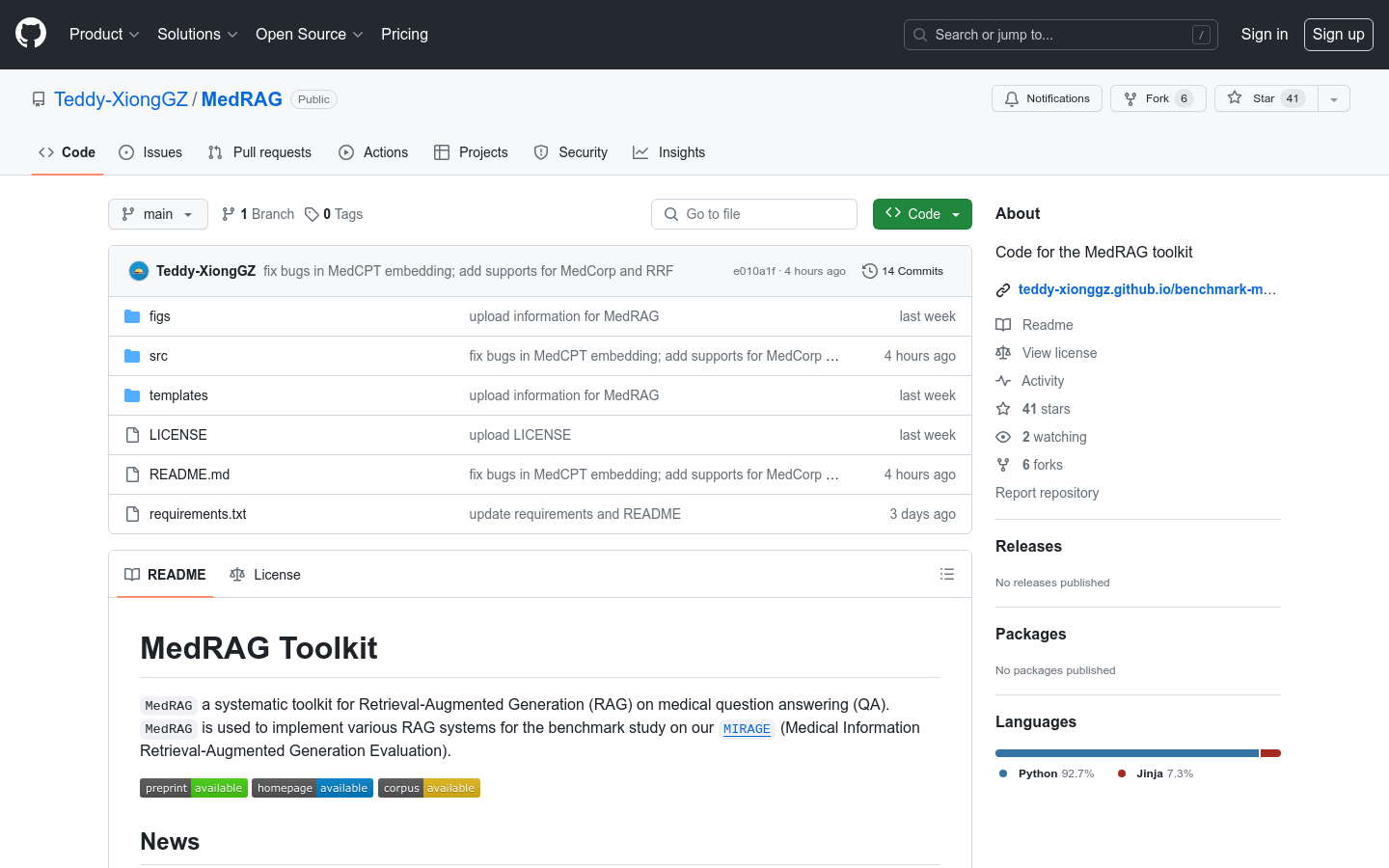Click the Sign up button
This screenshot has height=868, width=1389.
pos(1338,34)
